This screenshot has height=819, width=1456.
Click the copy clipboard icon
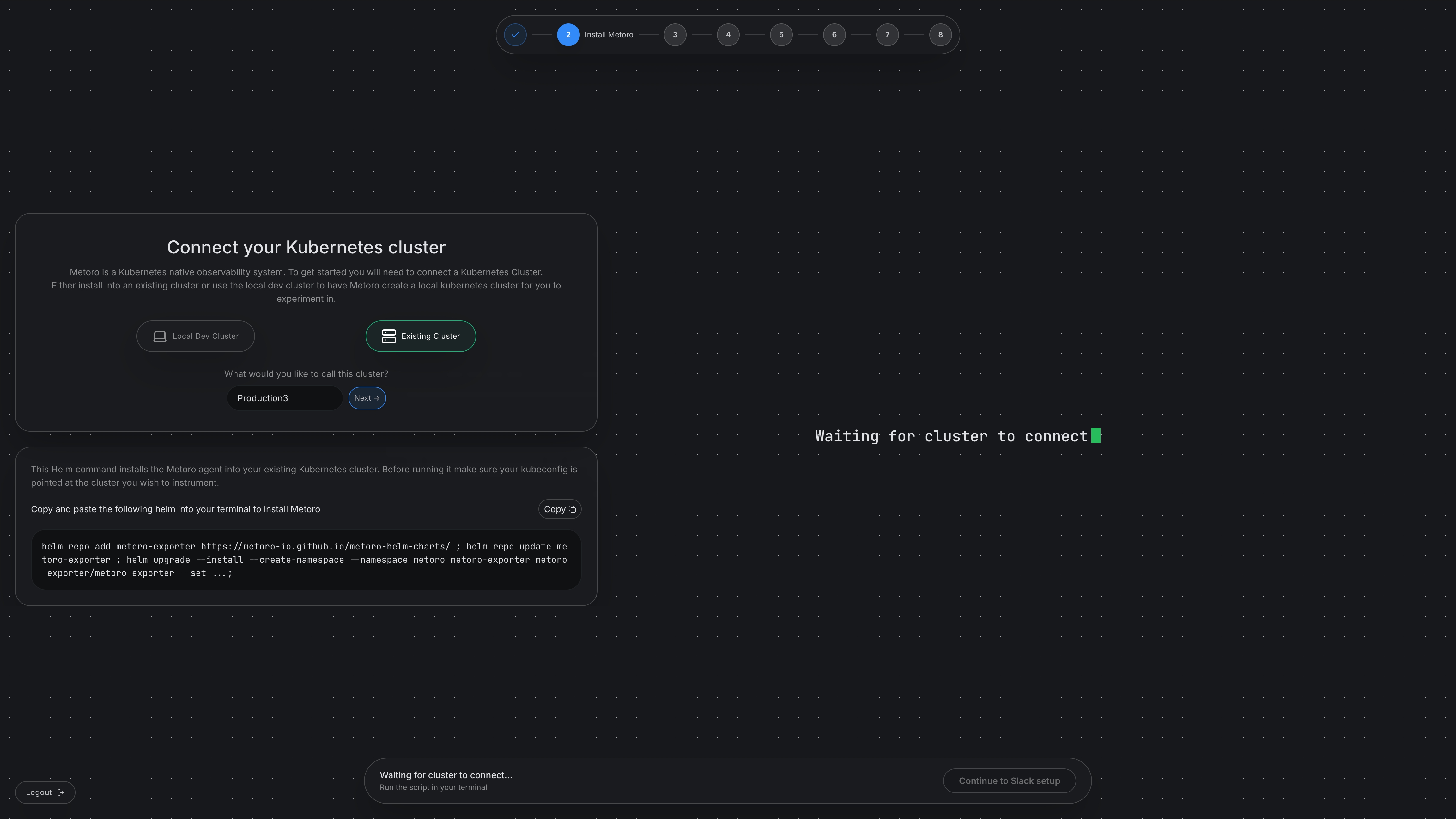[572, 509]
